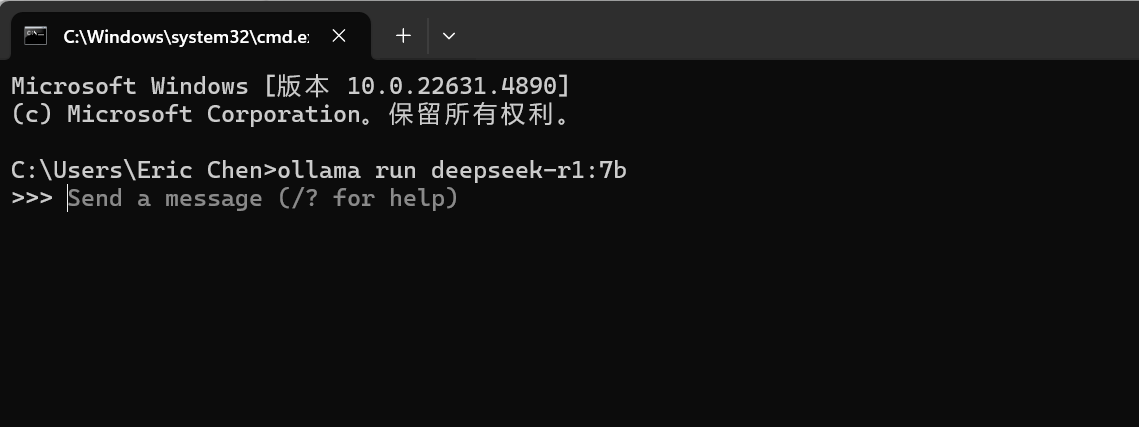
Task: Click the word ollama in the command
Action: click(319, 170)
